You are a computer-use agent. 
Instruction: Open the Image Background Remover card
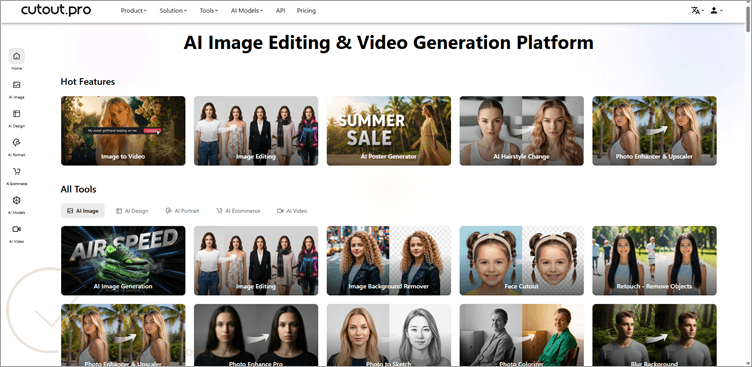click(389, 260)
